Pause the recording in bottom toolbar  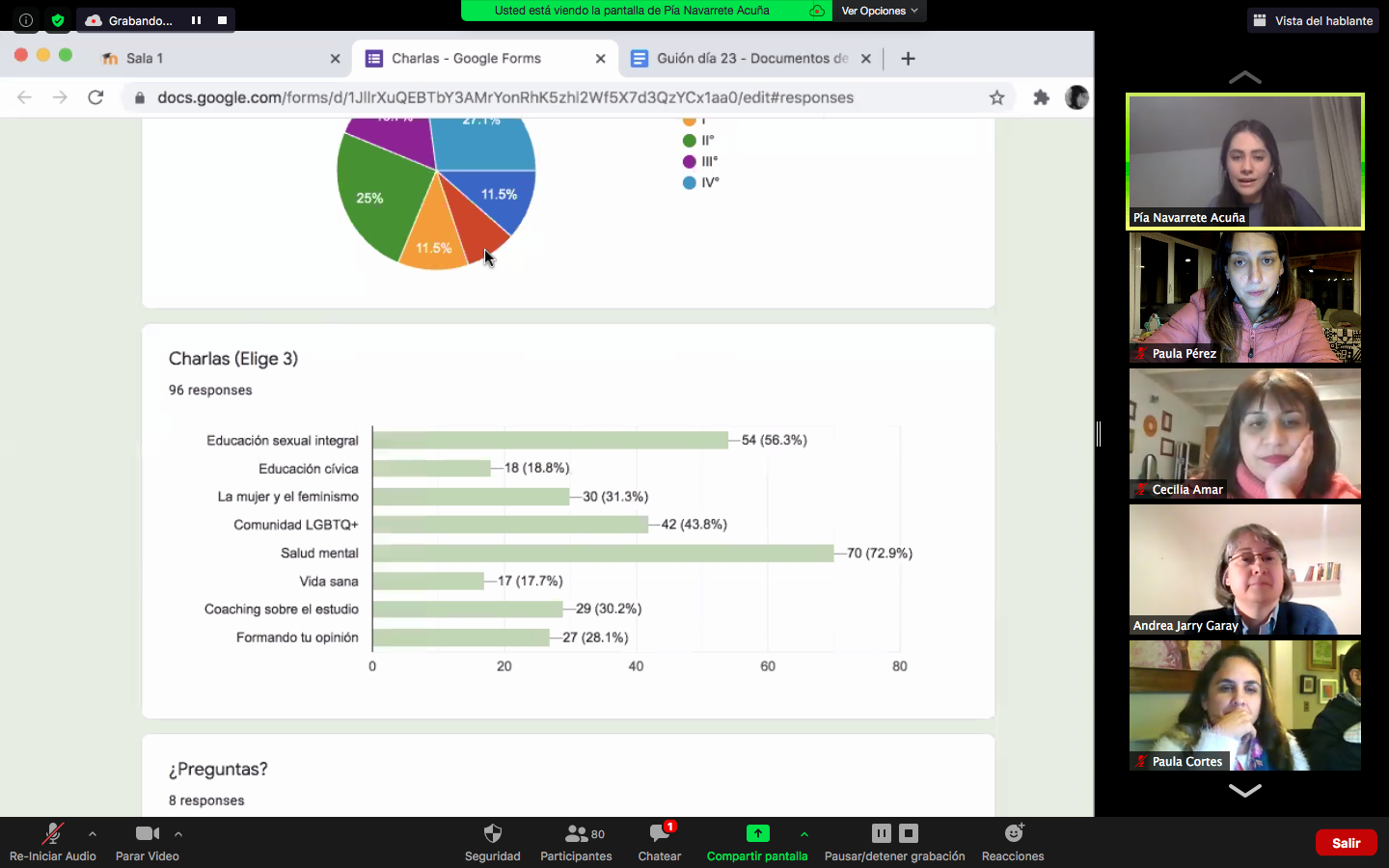point(881,833)
